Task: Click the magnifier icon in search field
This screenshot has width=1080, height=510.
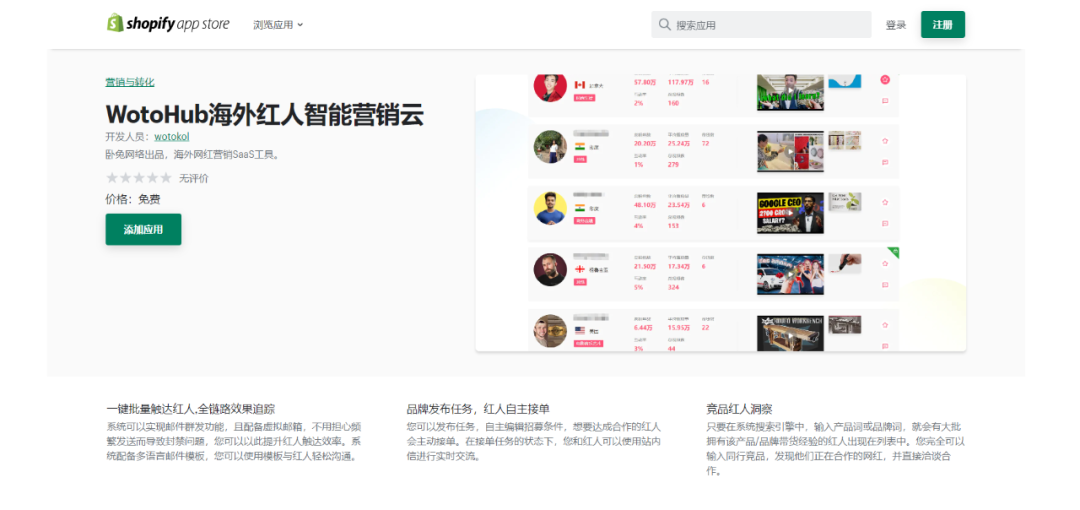Action: click(x=665, y=25)
